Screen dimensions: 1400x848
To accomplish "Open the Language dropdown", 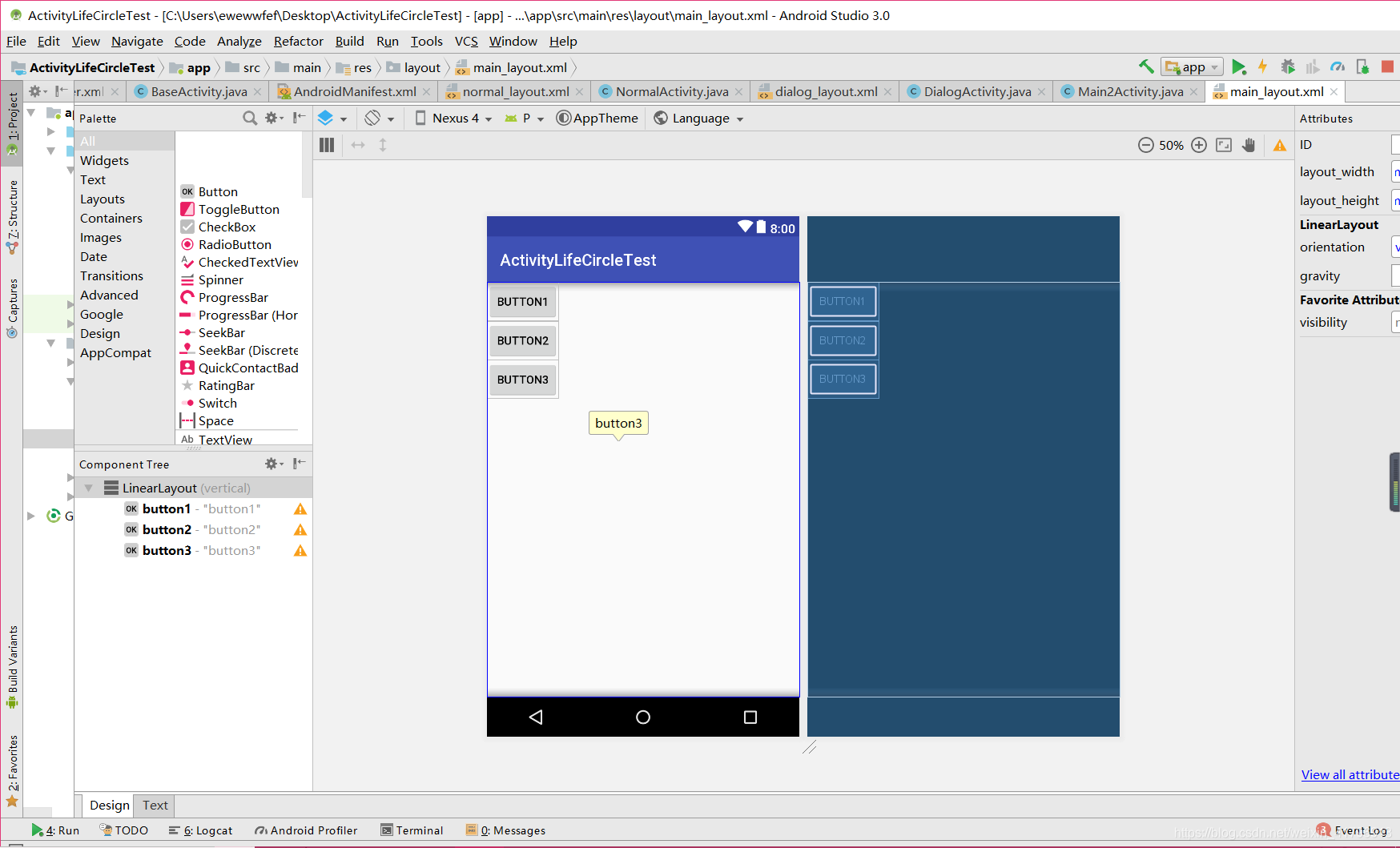I will tap(698, 119).
